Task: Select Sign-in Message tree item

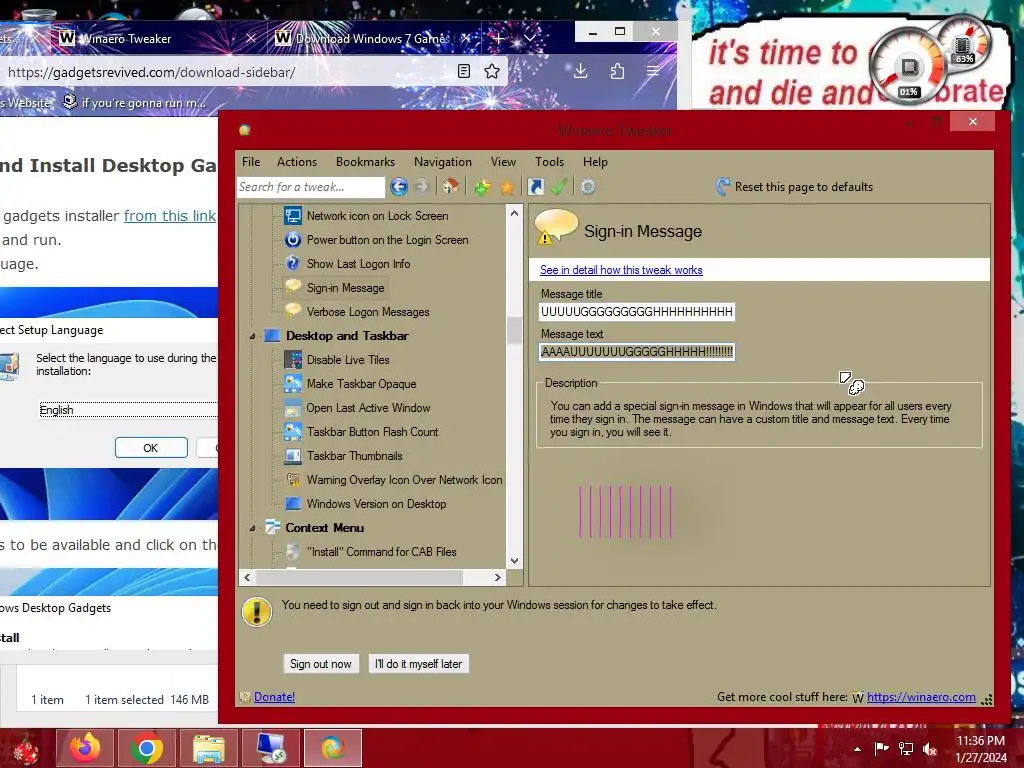Action: coord(345,288)
